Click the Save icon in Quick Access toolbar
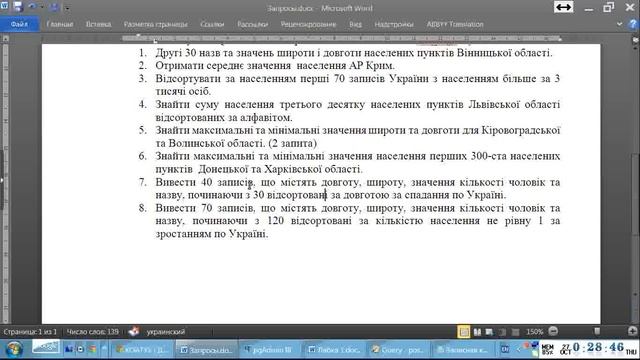The image size is (640, 360). pyautogui.click(x=18, y=7)
